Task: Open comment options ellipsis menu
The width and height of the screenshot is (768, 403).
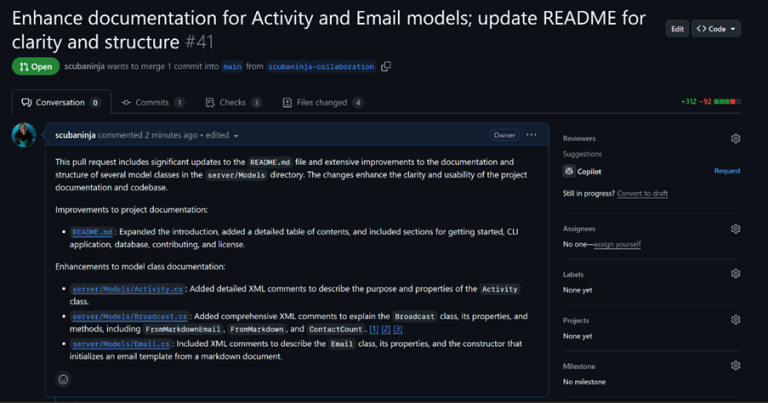Action: point(531,135)
